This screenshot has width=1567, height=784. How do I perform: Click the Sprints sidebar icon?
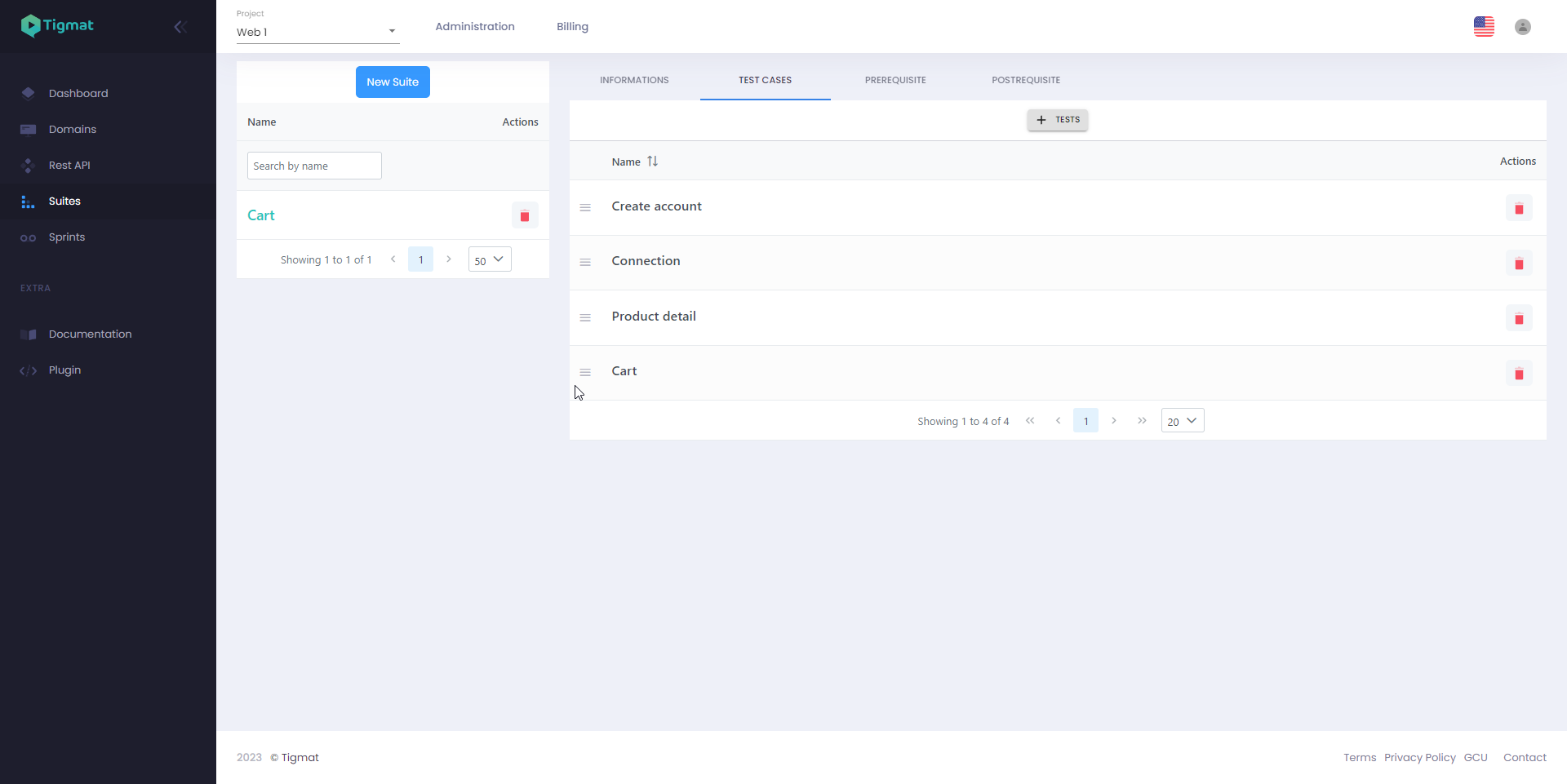(28, 237)
